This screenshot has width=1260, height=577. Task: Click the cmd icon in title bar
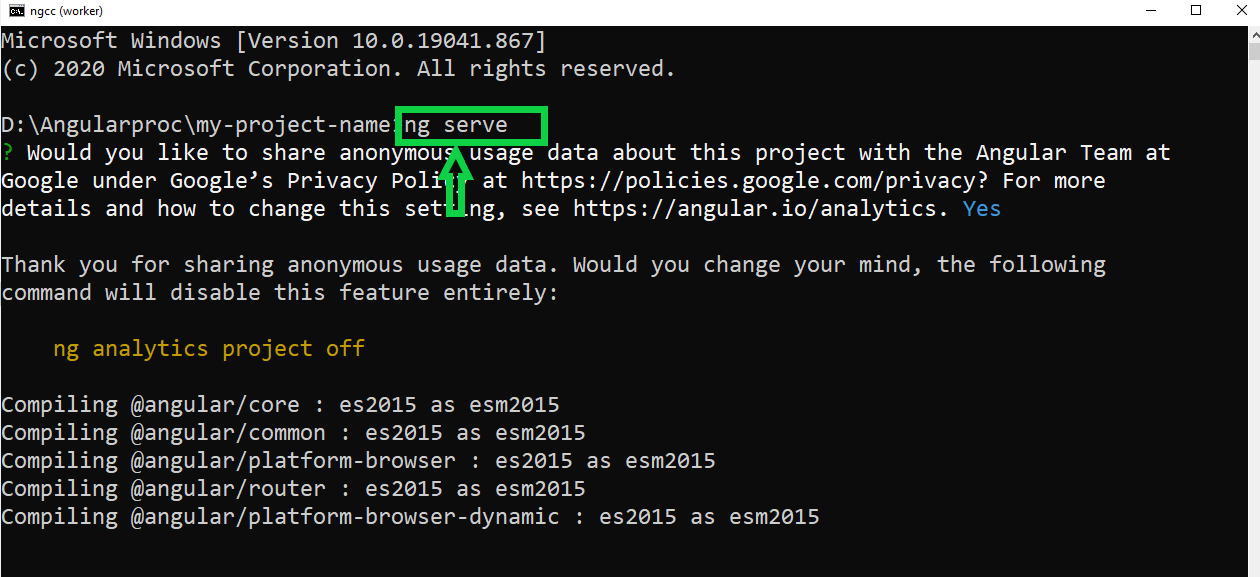click(16, 11)
